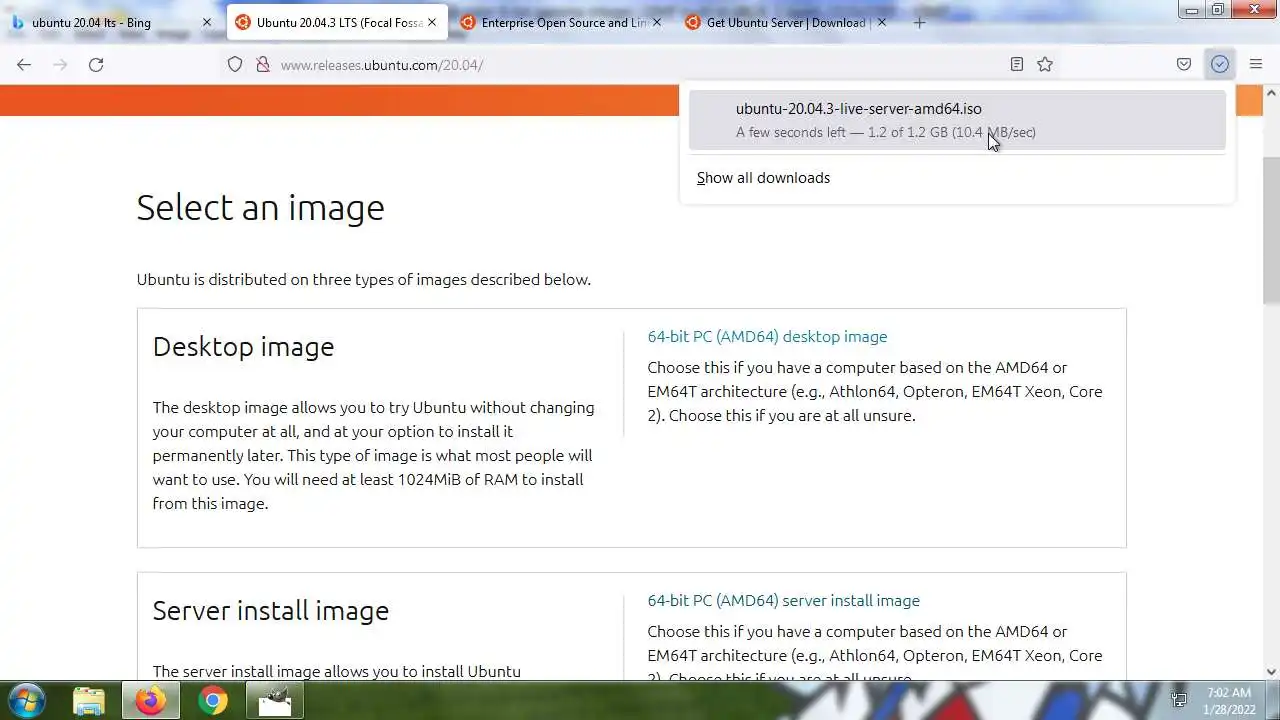Open the clapperboard app on taskbar
Screen dimensions: 1280x720
pyautogui.click(x=274, y=701)
